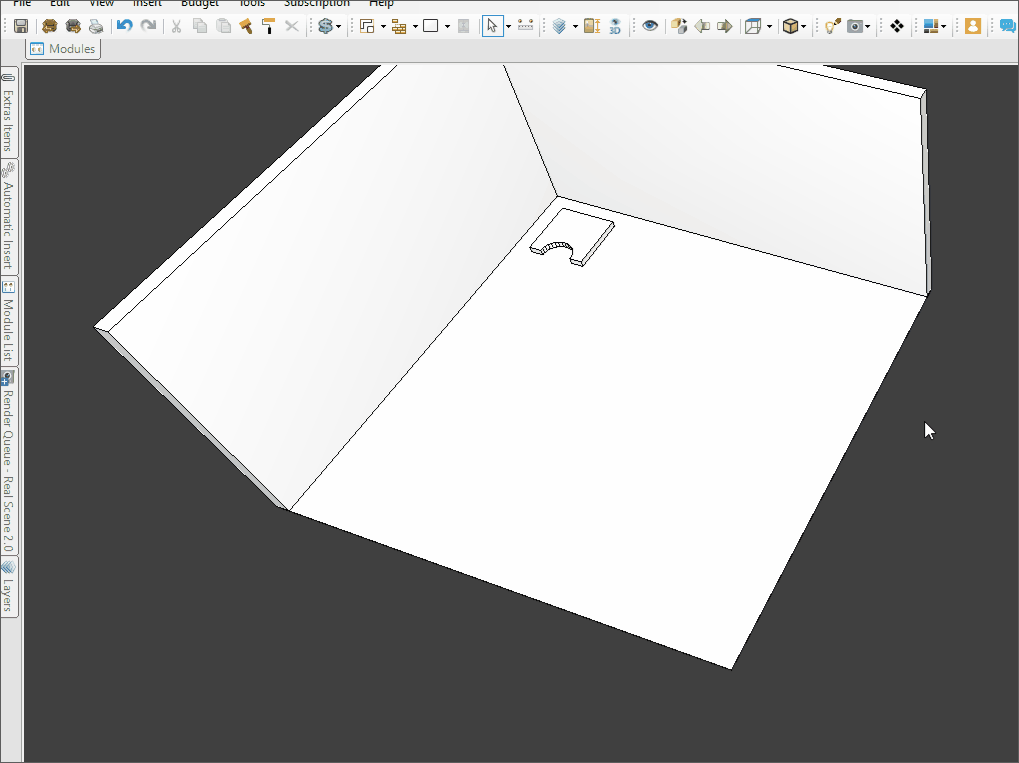Click the Redo arrow icon
1019x763 pixels.
148,26
